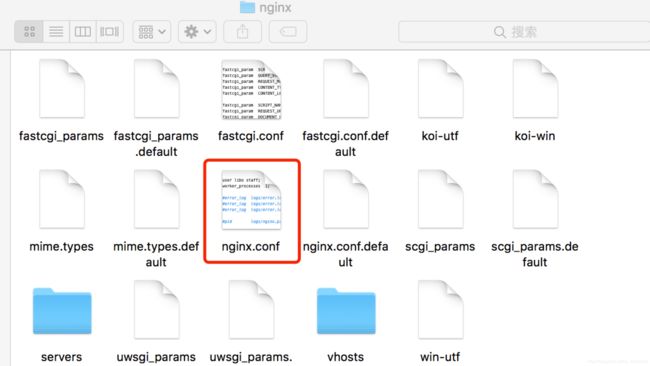Select the vhosts folder icon
The height and width of the screenshot is (366, 650).
[346, 311]
